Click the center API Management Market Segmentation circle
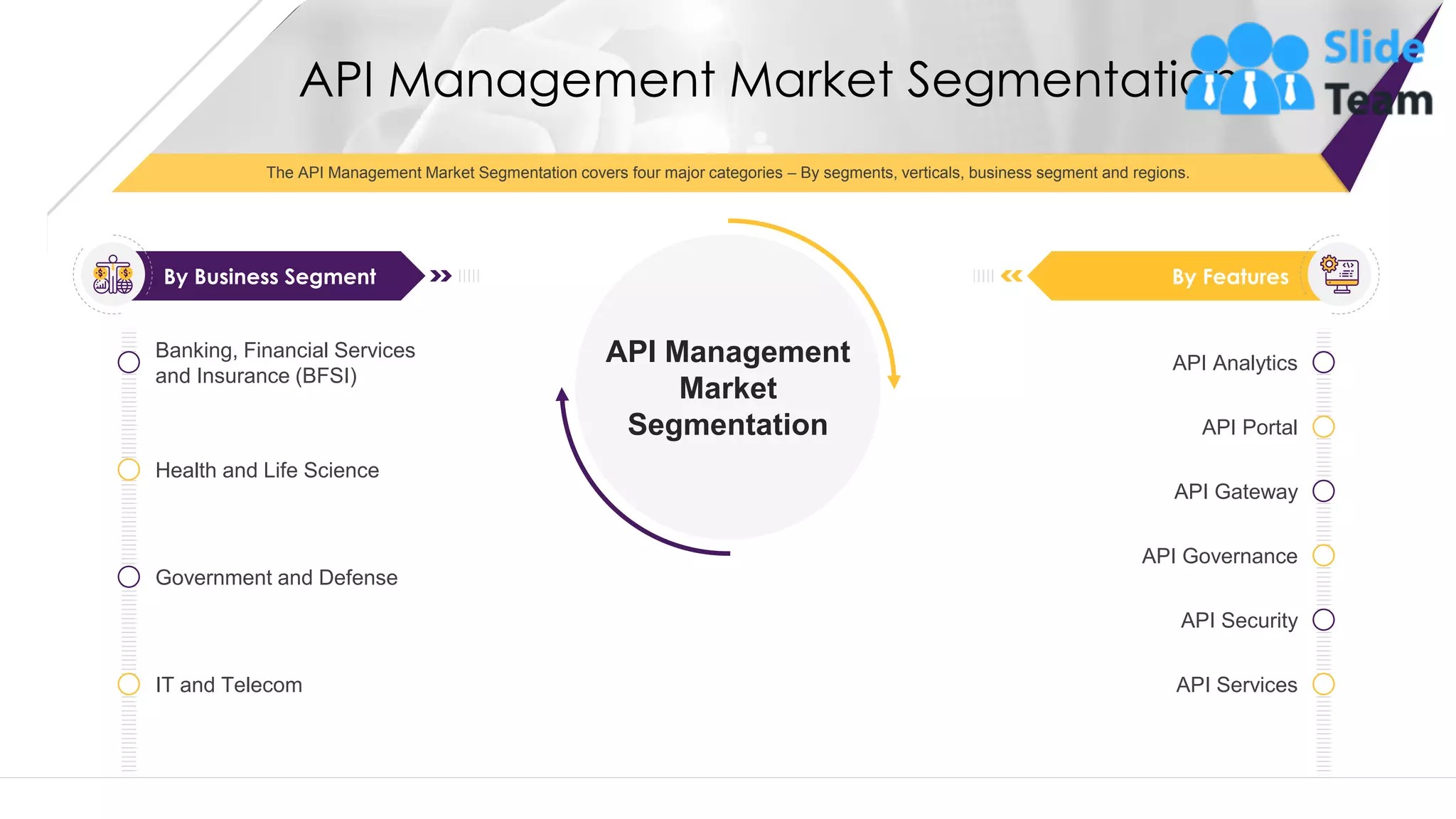The image size is (1456, 819). pyautogui.click(x=727, y=388)
